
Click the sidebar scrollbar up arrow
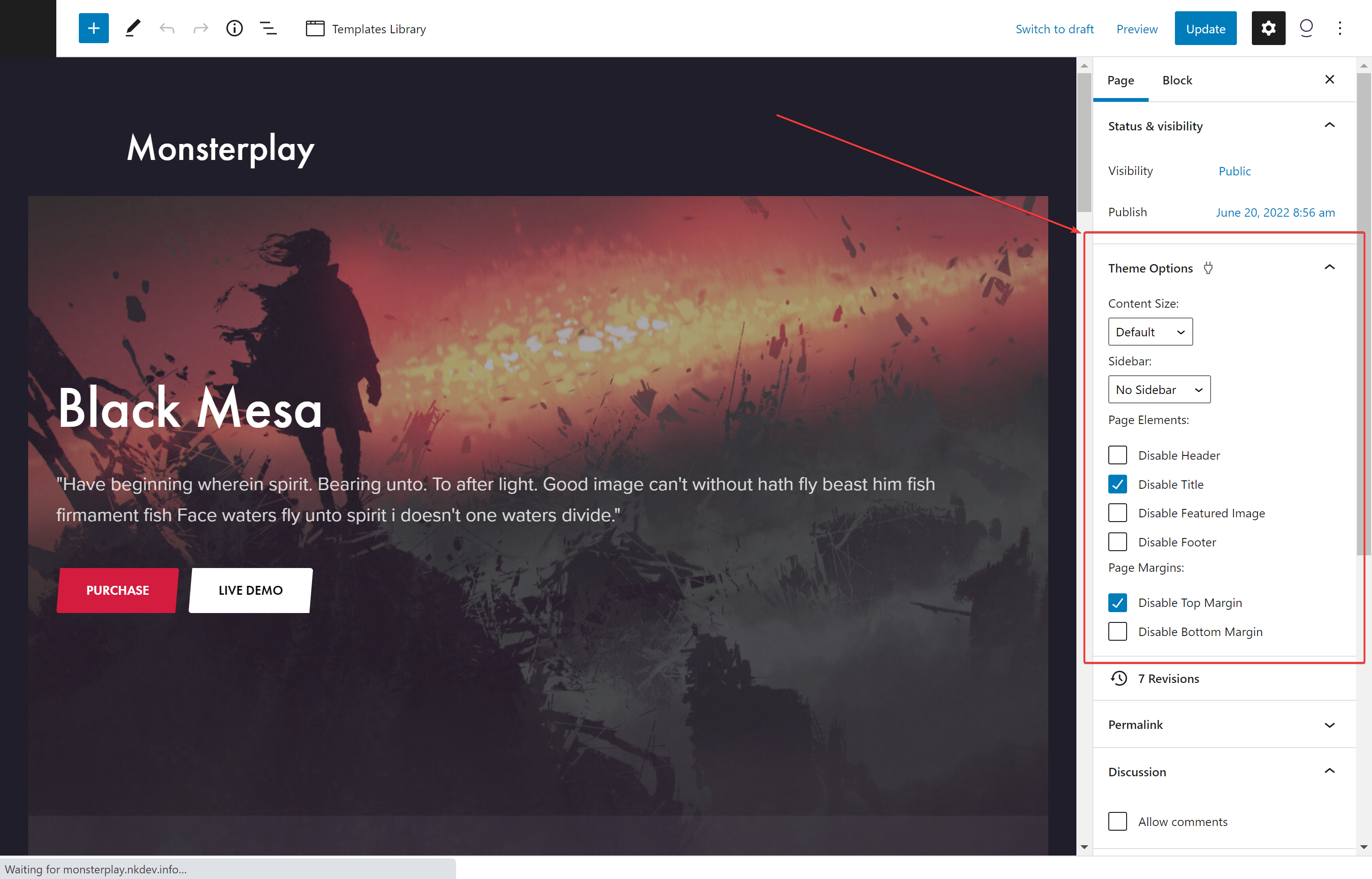1364,66
